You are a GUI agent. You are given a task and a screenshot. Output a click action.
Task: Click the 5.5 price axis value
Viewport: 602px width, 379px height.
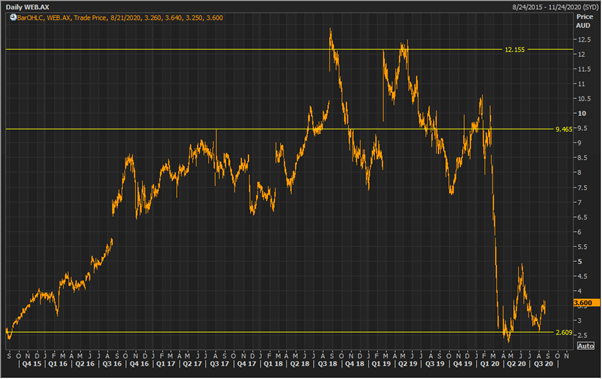[581, 247]
